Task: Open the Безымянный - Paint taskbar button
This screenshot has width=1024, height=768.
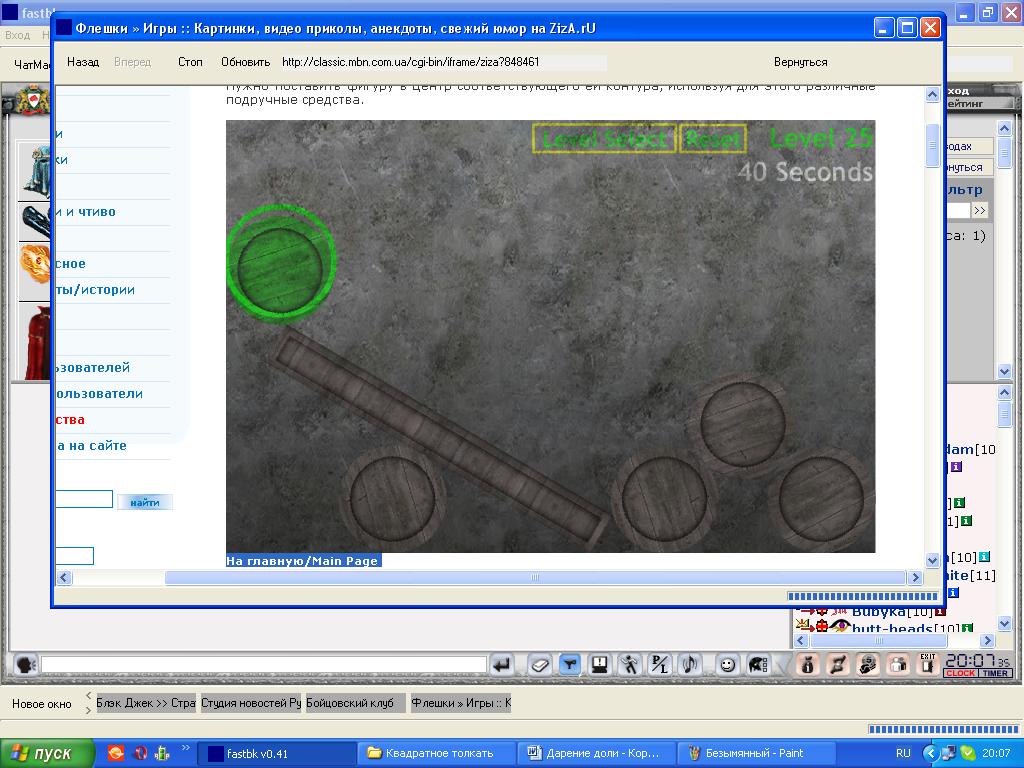Action: (758, 753)
